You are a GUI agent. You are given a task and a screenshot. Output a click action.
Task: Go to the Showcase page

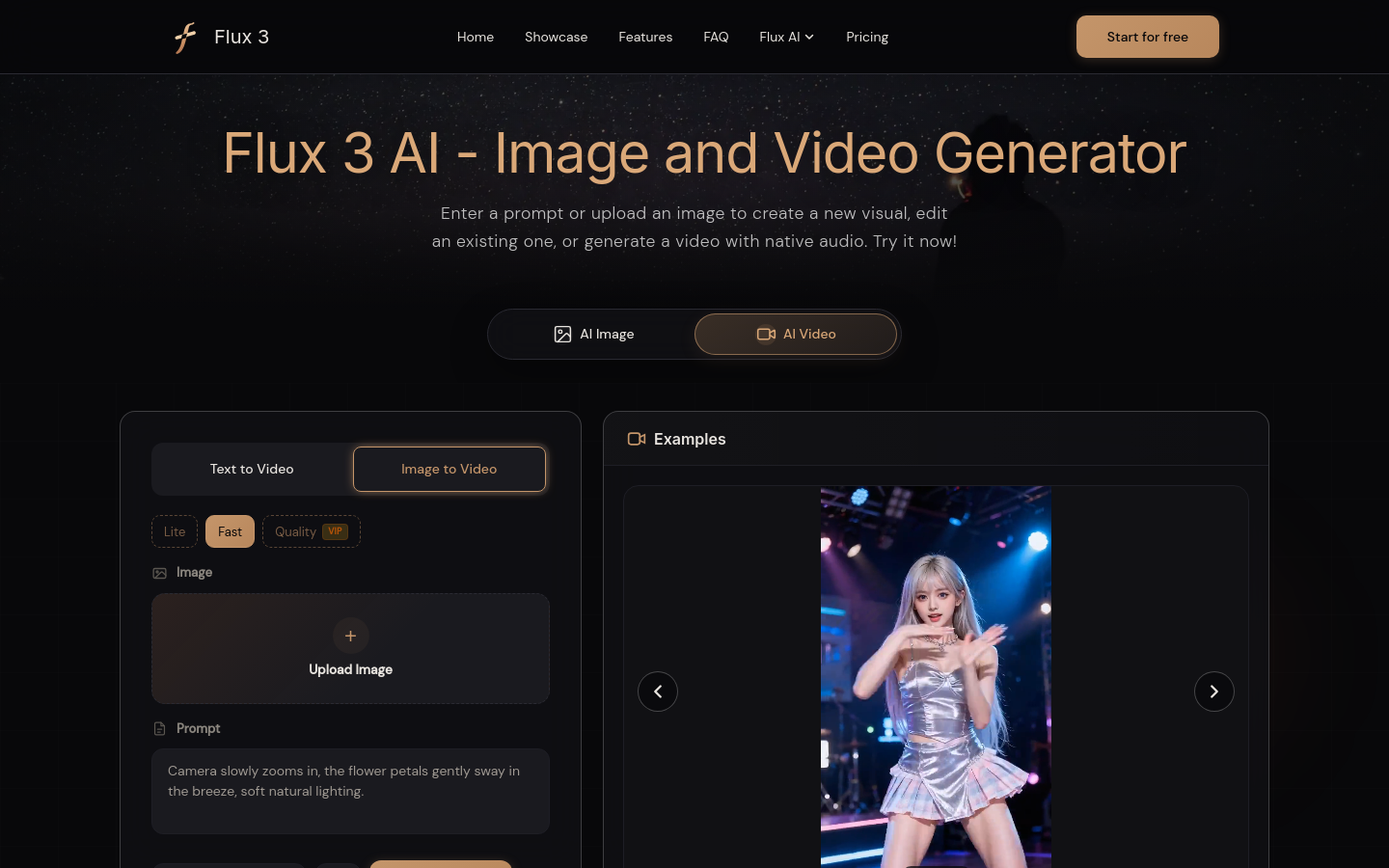(x=556, y=37)
